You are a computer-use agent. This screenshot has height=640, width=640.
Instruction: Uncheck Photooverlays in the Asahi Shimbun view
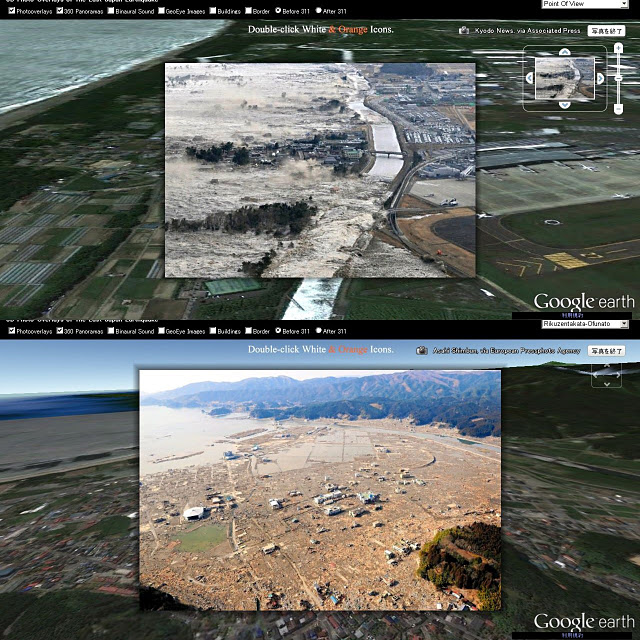[x=12, y=331]
